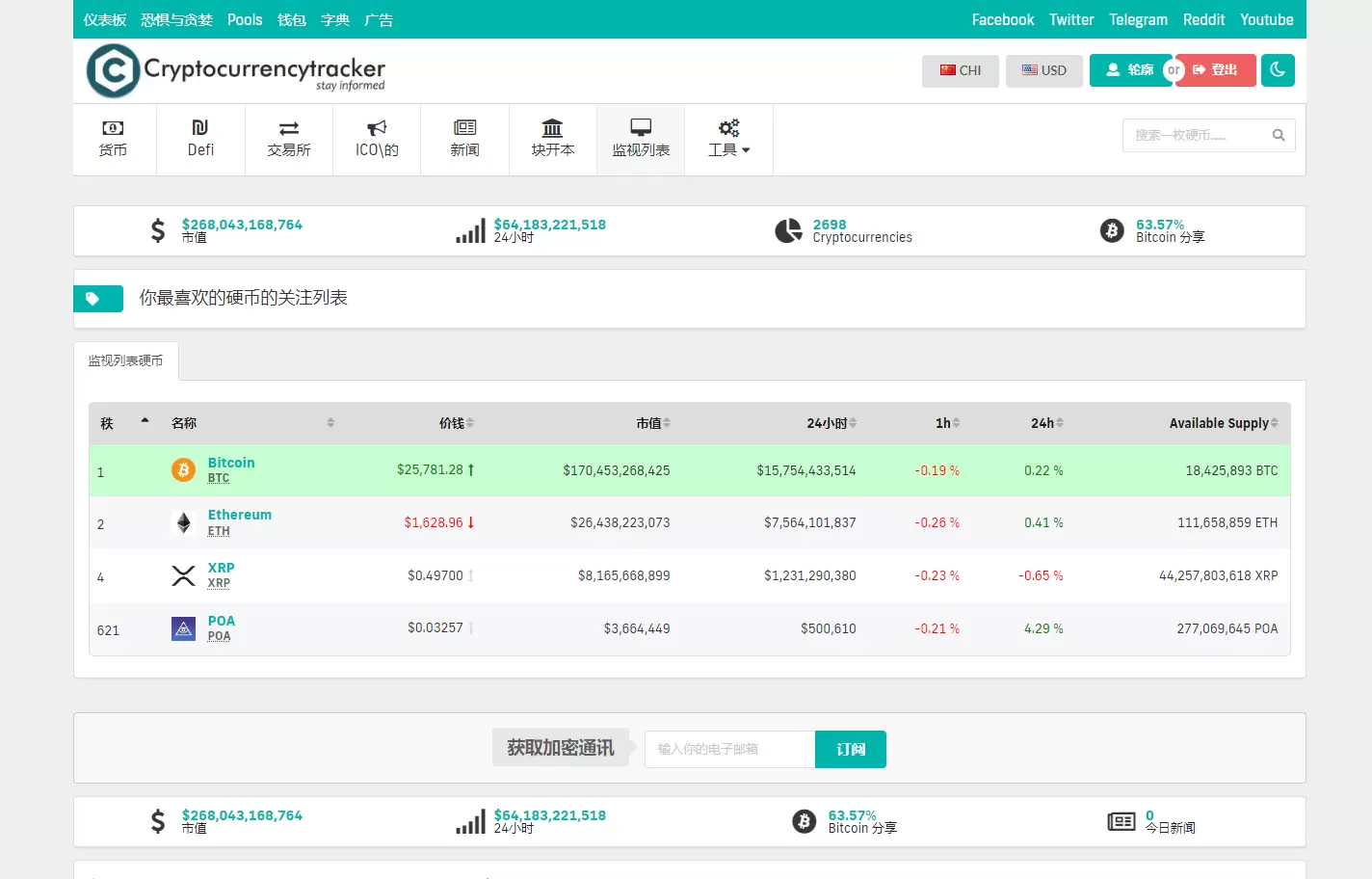Click the search magnifier icon
The height and width of the screenshot is (879, 1372).
point(1279,136)
